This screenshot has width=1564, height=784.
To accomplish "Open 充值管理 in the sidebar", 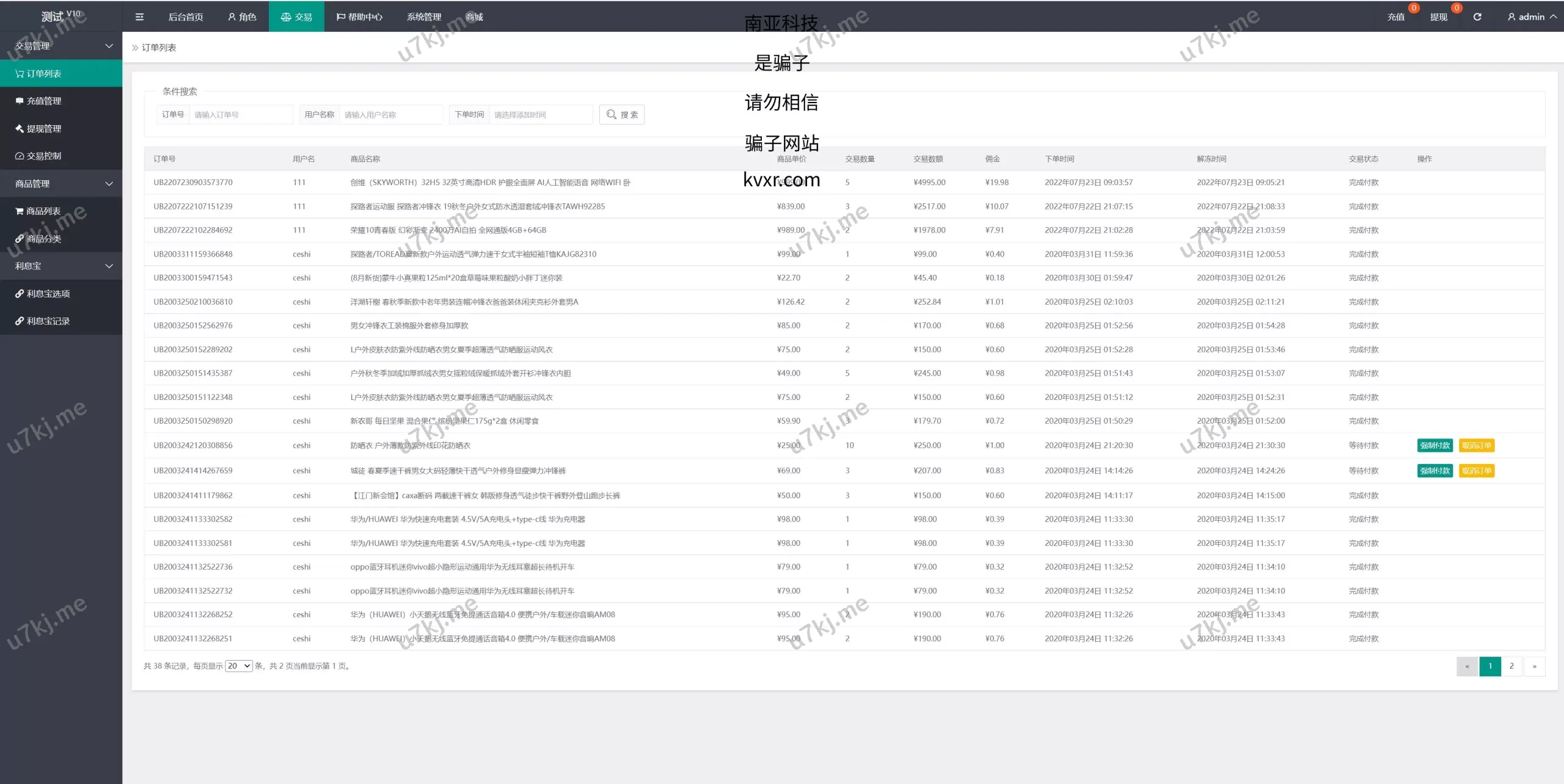I will pyautogui.click(x=44, y=101).
